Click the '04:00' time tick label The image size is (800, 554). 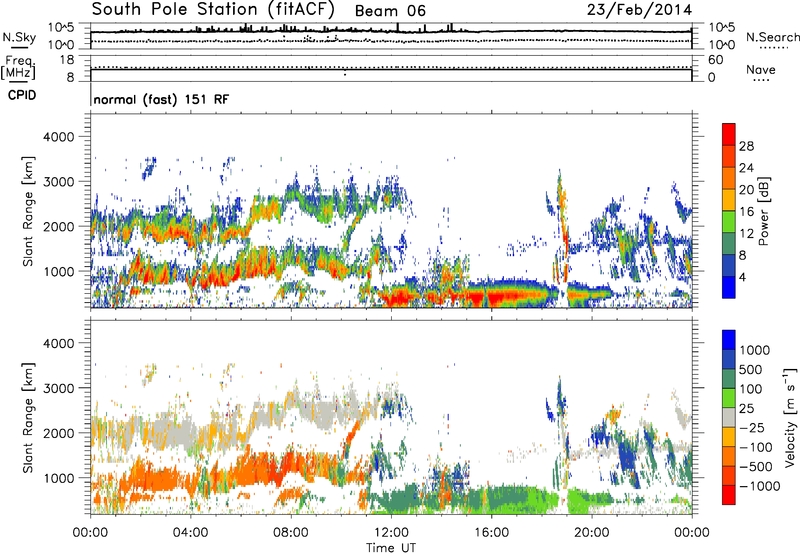(190, 533)
